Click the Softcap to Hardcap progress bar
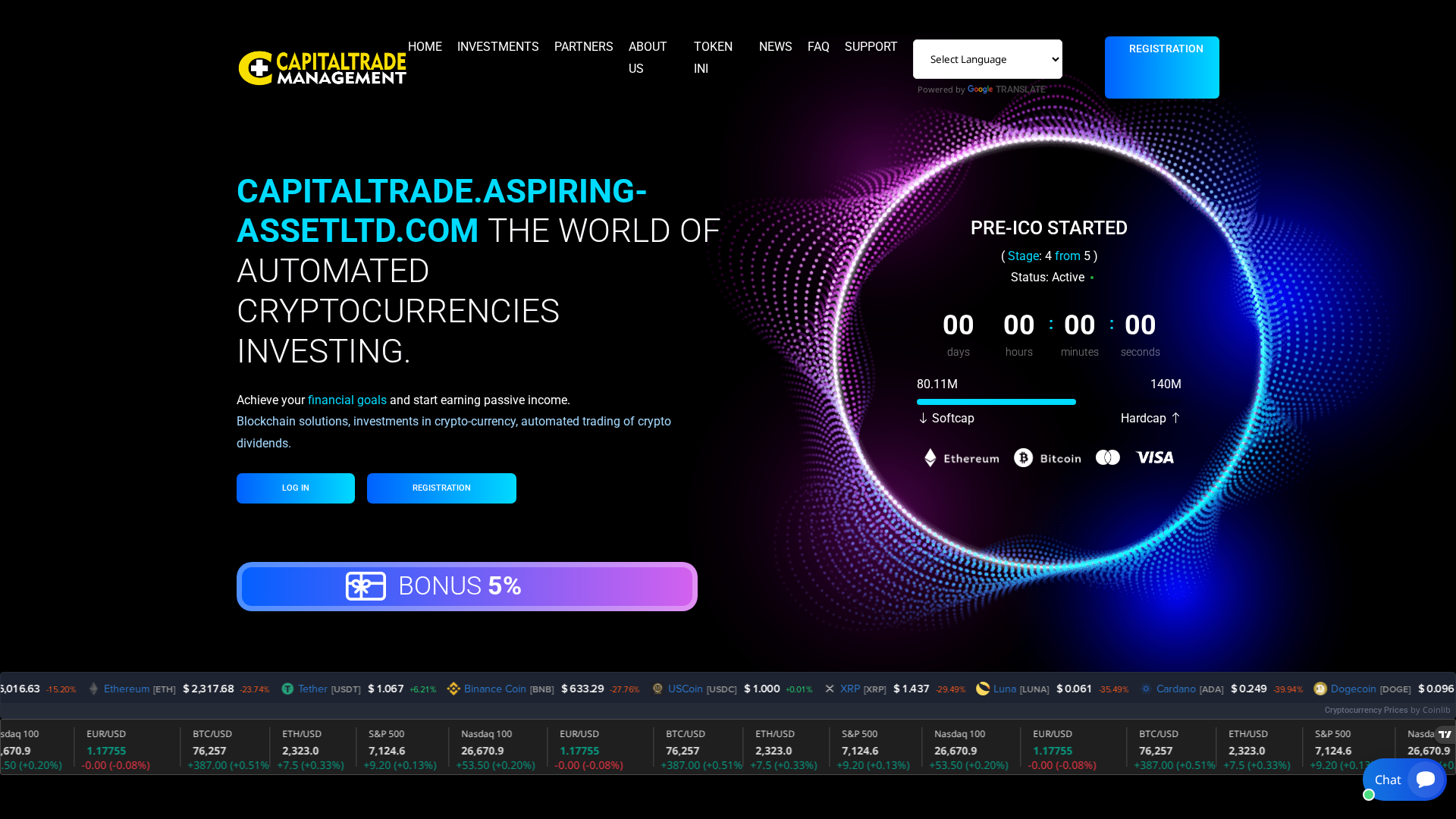This screenshot has height=819, width=1456. click(x=1049, y=402)
